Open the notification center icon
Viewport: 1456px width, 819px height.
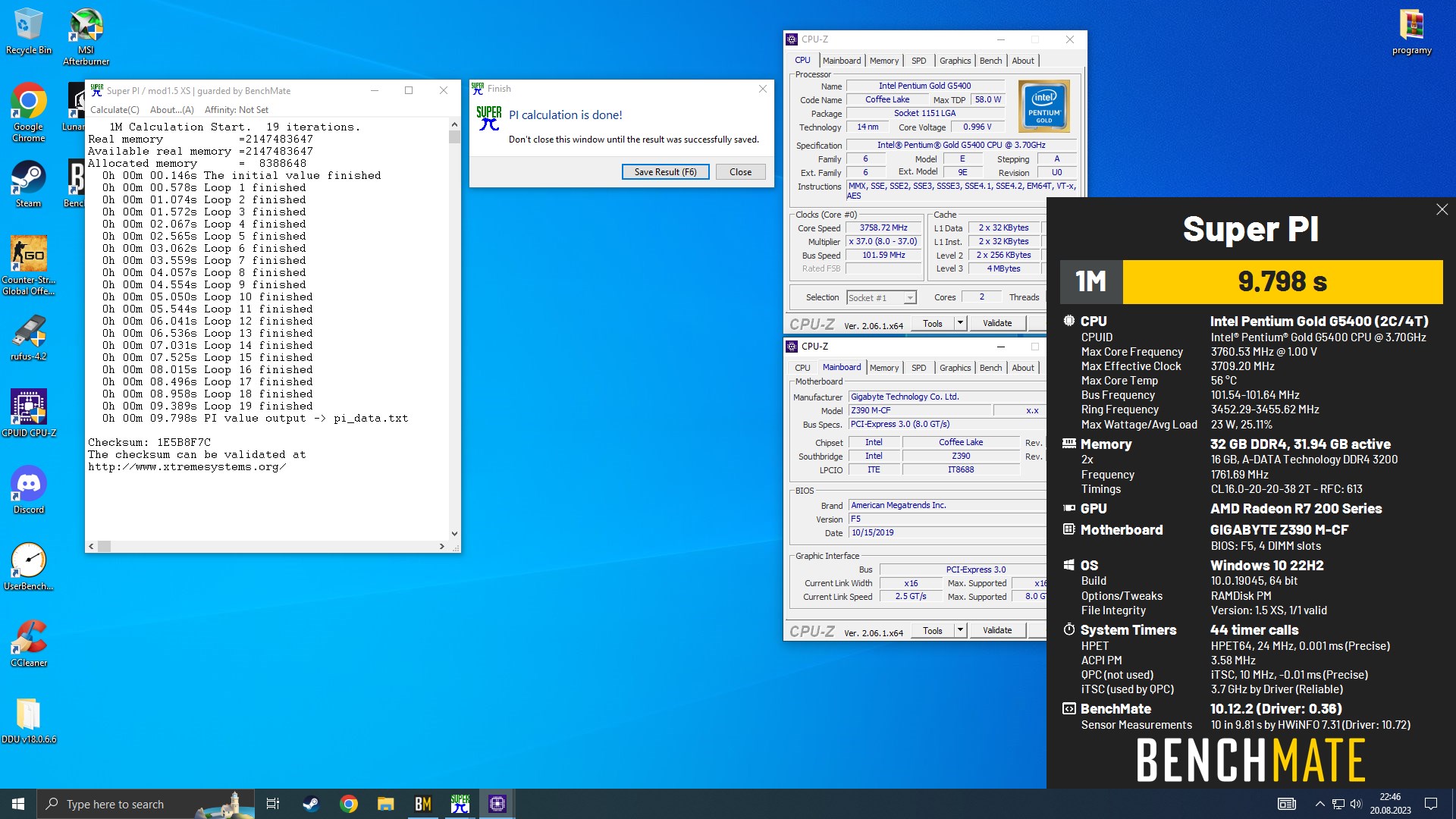pyautogui.click(x=1431, y=804)
